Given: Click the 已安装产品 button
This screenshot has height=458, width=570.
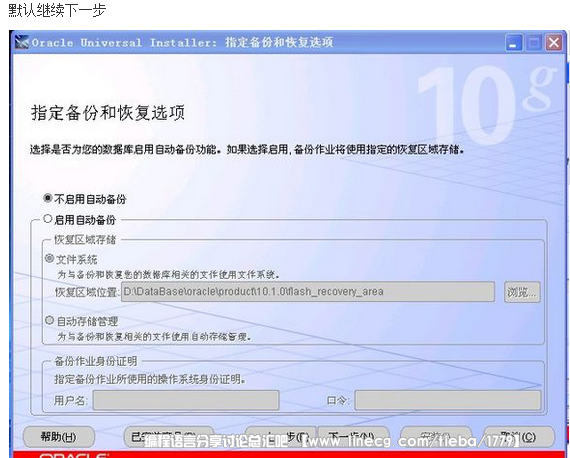Looking at the screenshot, I should 169,436.
